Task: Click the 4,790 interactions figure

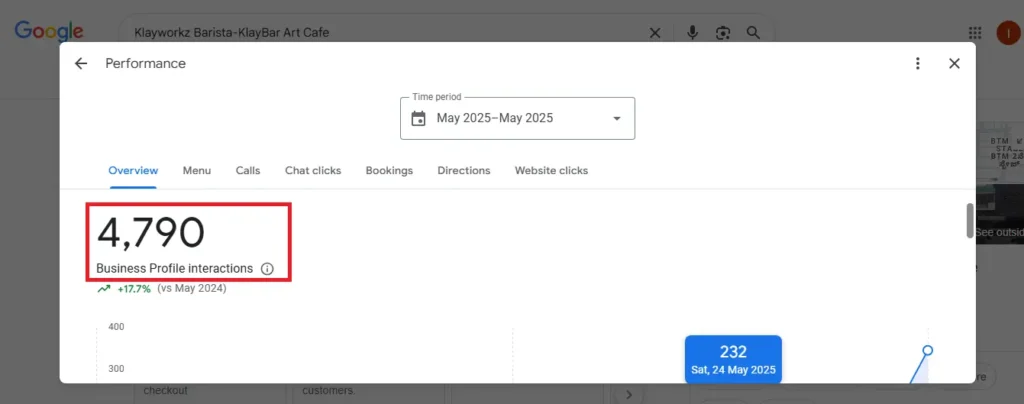Action: pyautogui.click(x=151, y=233)
